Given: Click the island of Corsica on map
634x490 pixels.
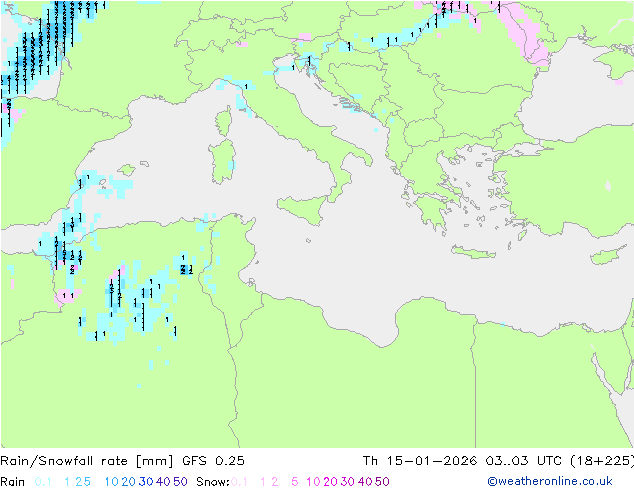Looking at the screenshot, I should pyautogui.click(x=224, y=121).
